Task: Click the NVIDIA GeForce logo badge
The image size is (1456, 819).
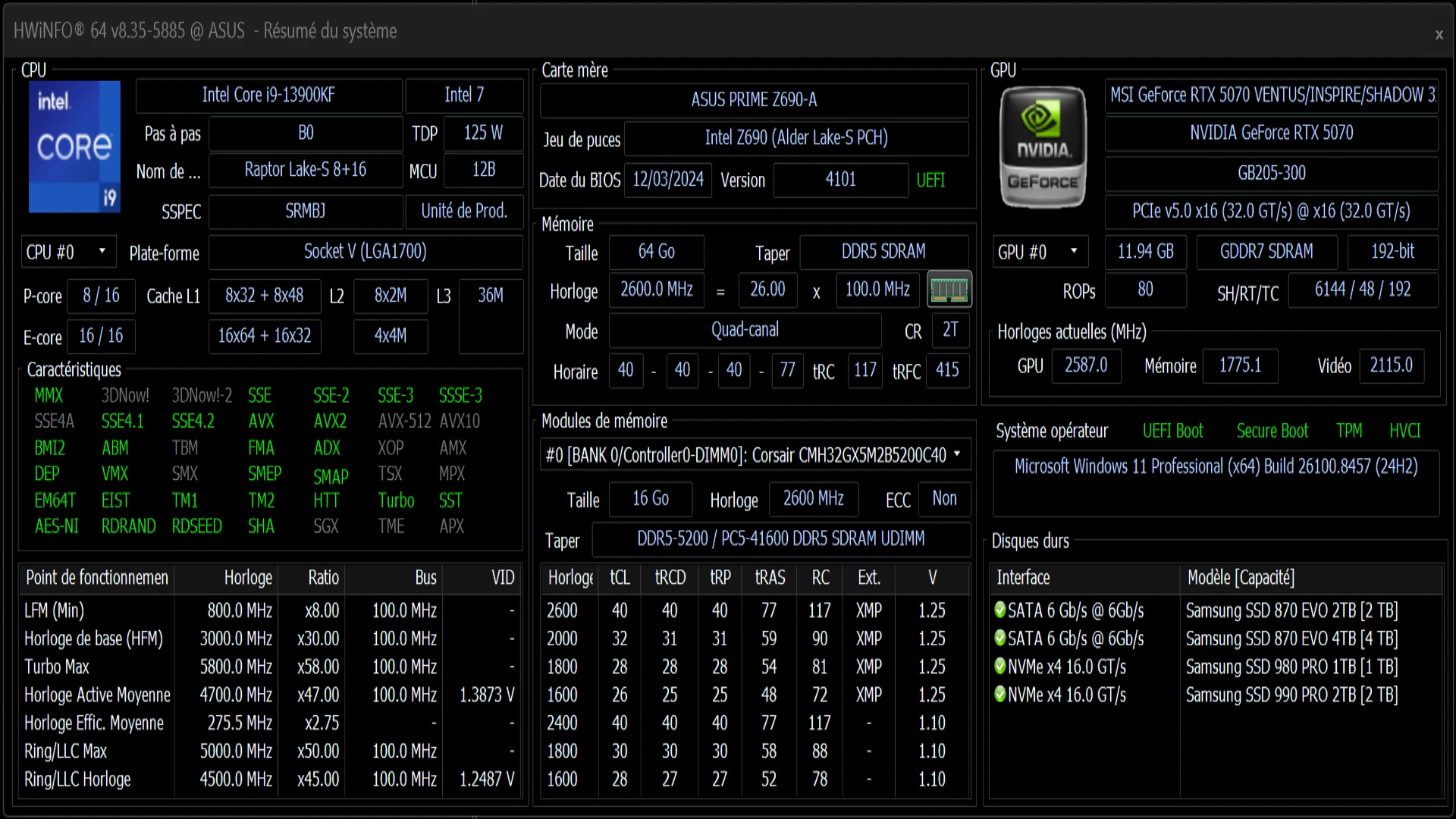Action: pyautogui.click(x=1043, y=147)
